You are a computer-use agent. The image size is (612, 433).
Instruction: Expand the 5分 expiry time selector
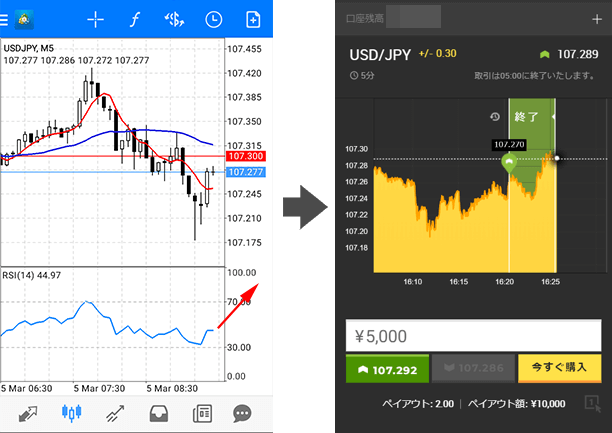(361, 76)
